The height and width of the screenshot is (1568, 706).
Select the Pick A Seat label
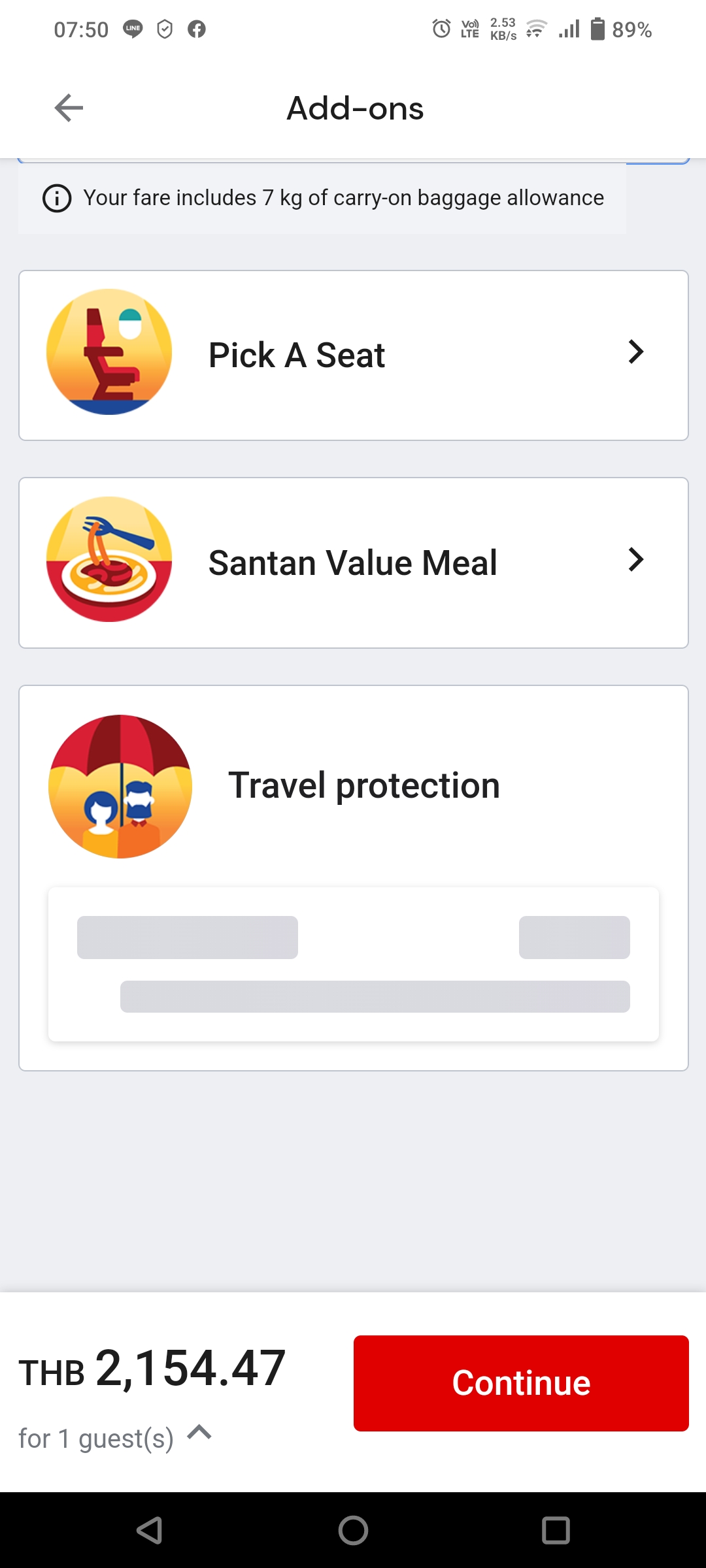(x=297, y=355)
